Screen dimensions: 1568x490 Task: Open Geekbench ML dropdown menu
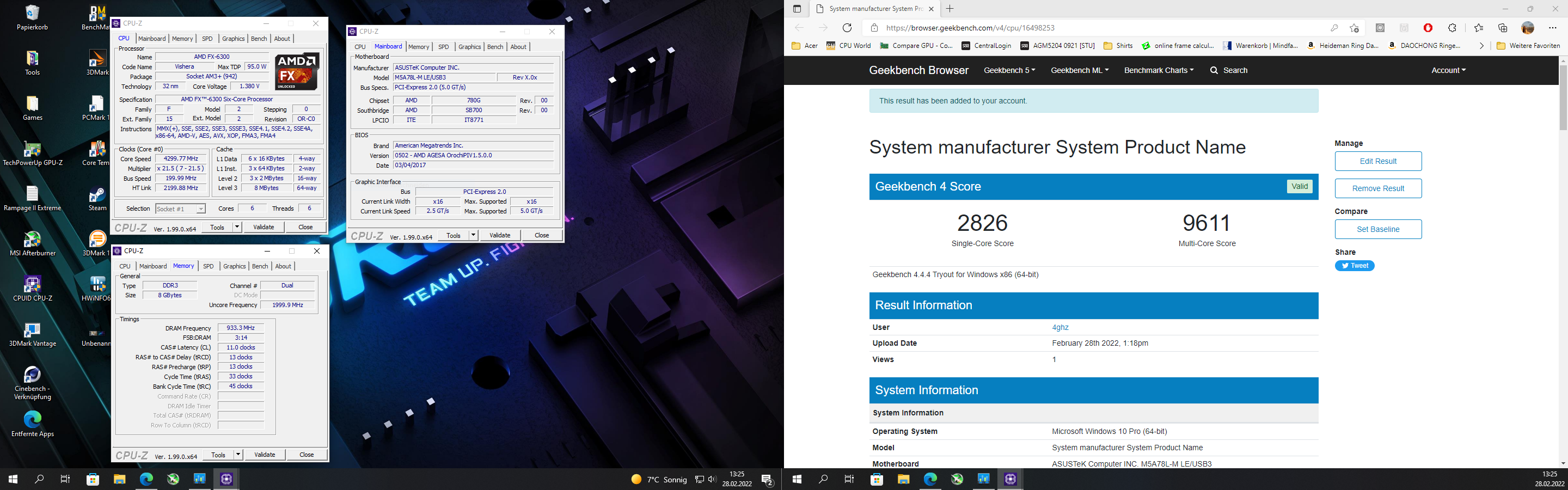tap(1079, 70)
